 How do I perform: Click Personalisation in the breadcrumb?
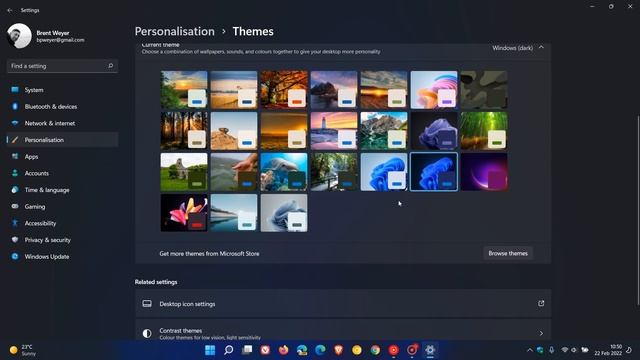175,31
